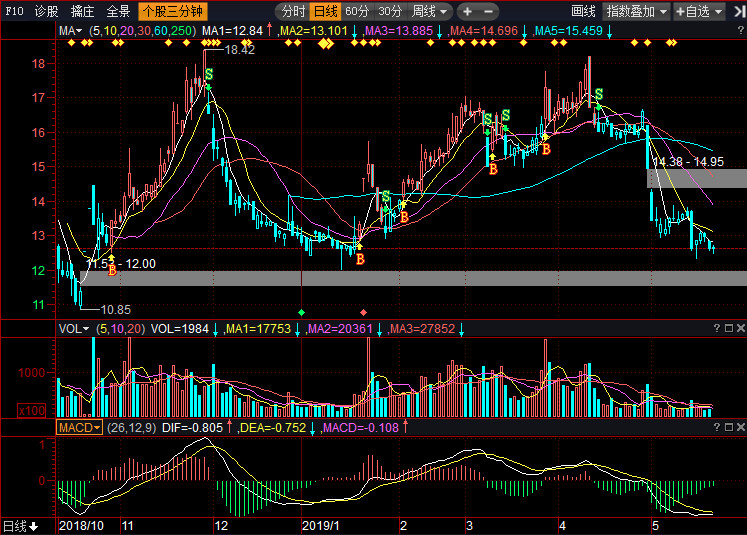Open the MACD indicator selector dropdown

click(x=80, y=427)
